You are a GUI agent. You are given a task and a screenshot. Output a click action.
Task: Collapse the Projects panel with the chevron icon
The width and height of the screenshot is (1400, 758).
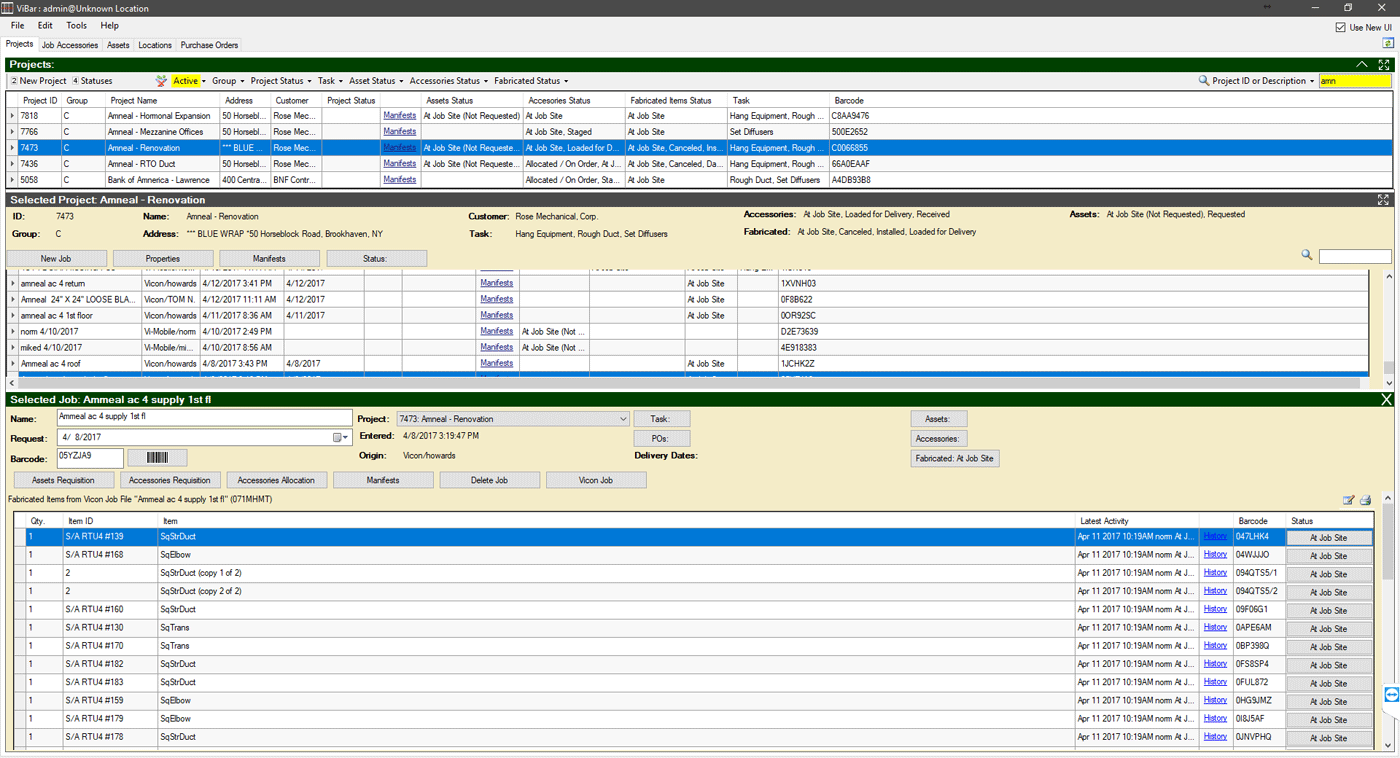click(1362, 63)
